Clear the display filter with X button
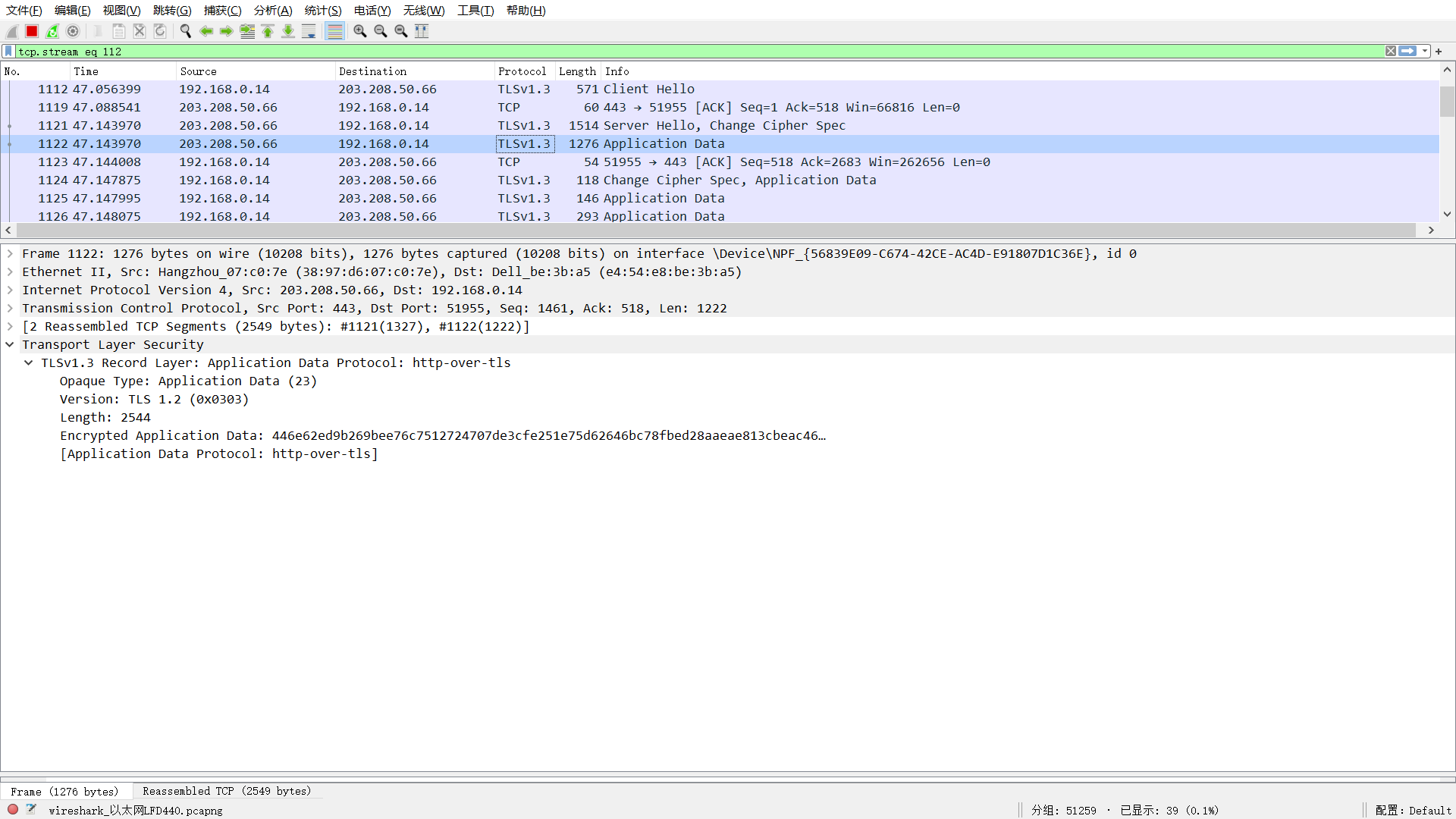Screen dimensions: 1456x819 pos(1391,52)
